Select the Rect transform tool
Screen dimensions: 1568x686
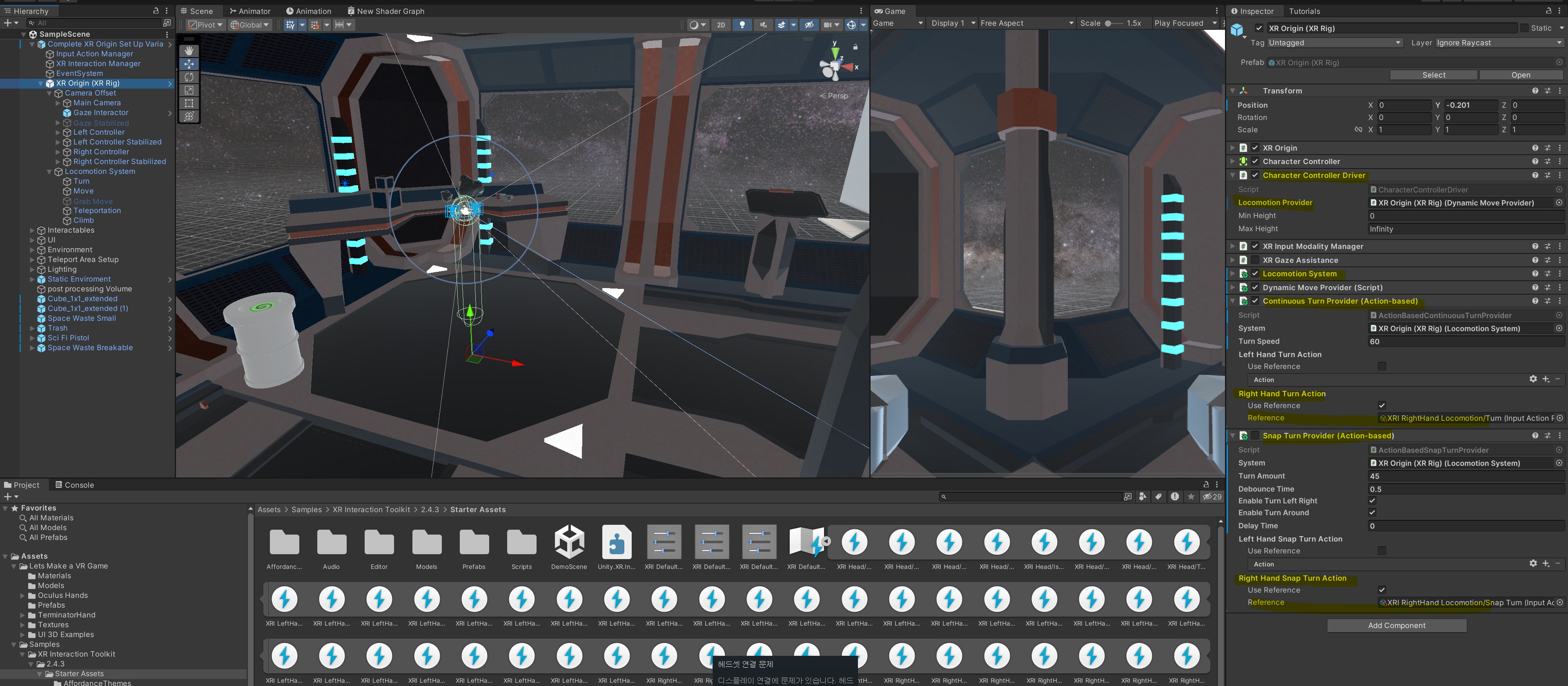(x=189, y=103)
